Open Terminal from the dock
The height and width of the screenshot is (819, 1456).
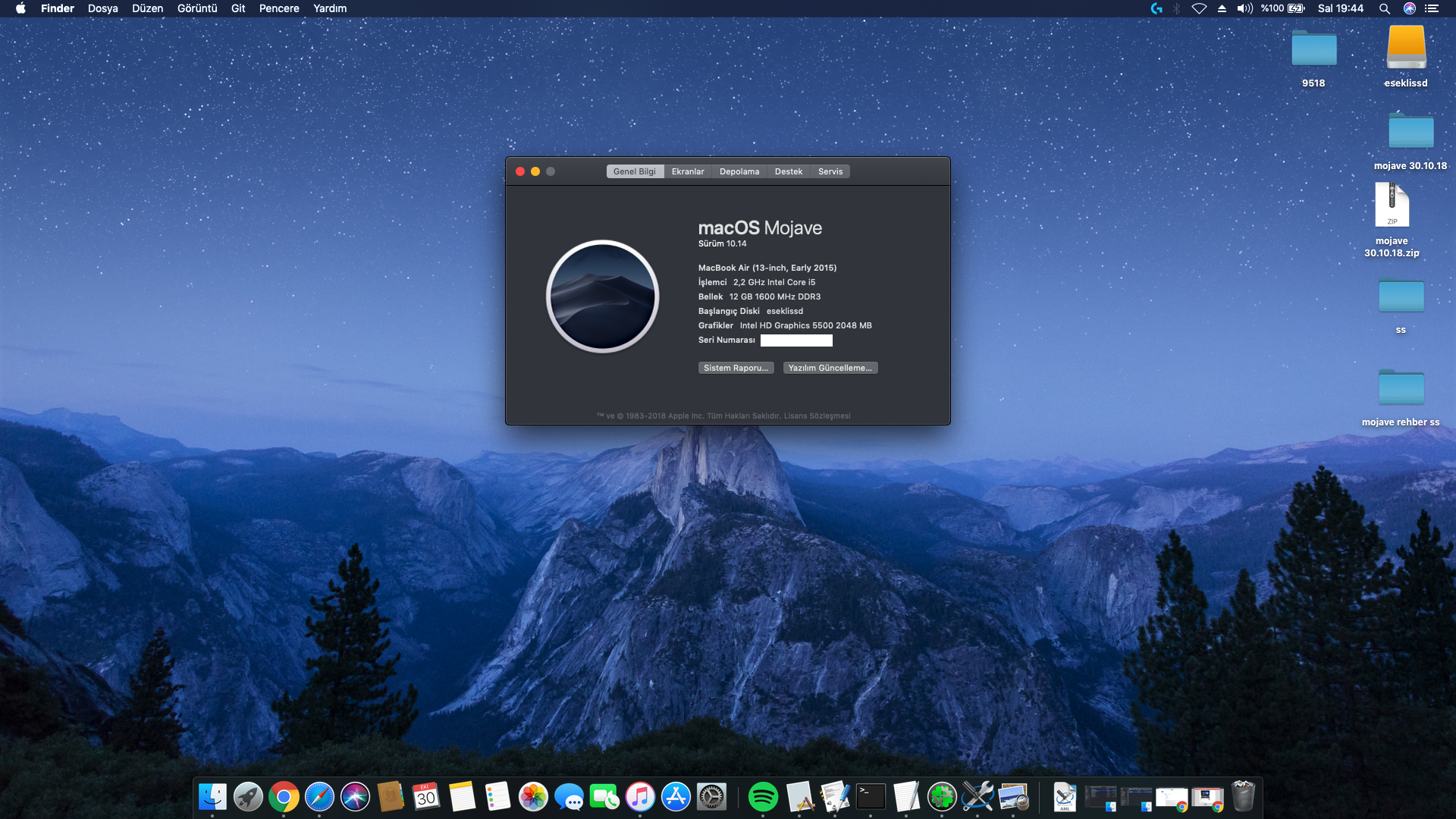coord(871,797)
